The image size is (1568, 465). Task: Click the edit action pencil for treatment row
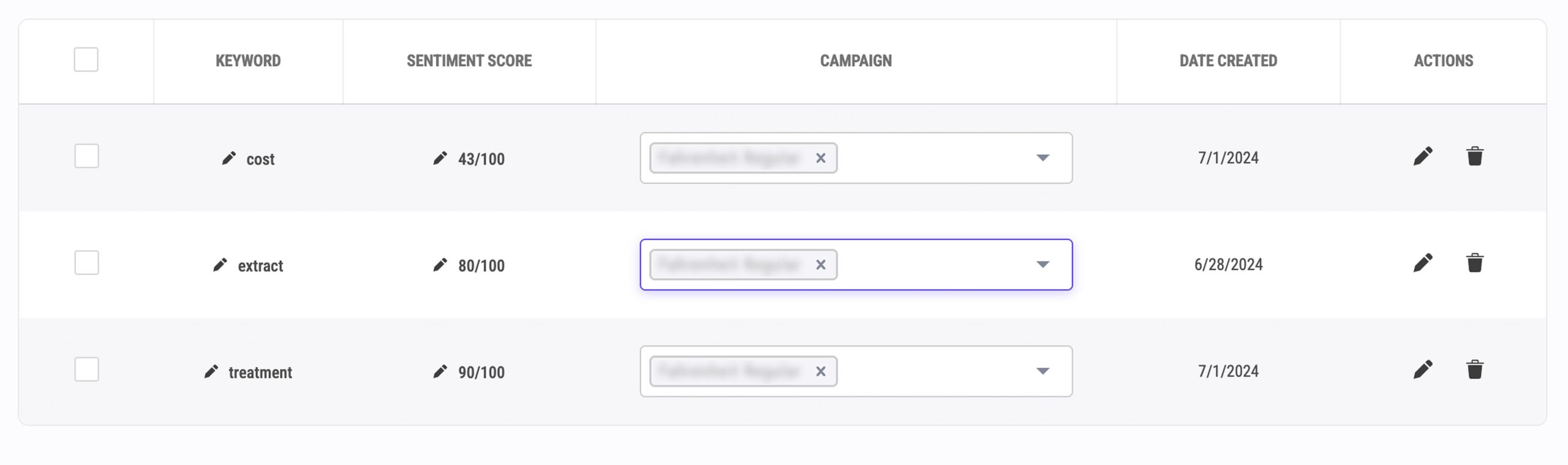click(1423, 369)
